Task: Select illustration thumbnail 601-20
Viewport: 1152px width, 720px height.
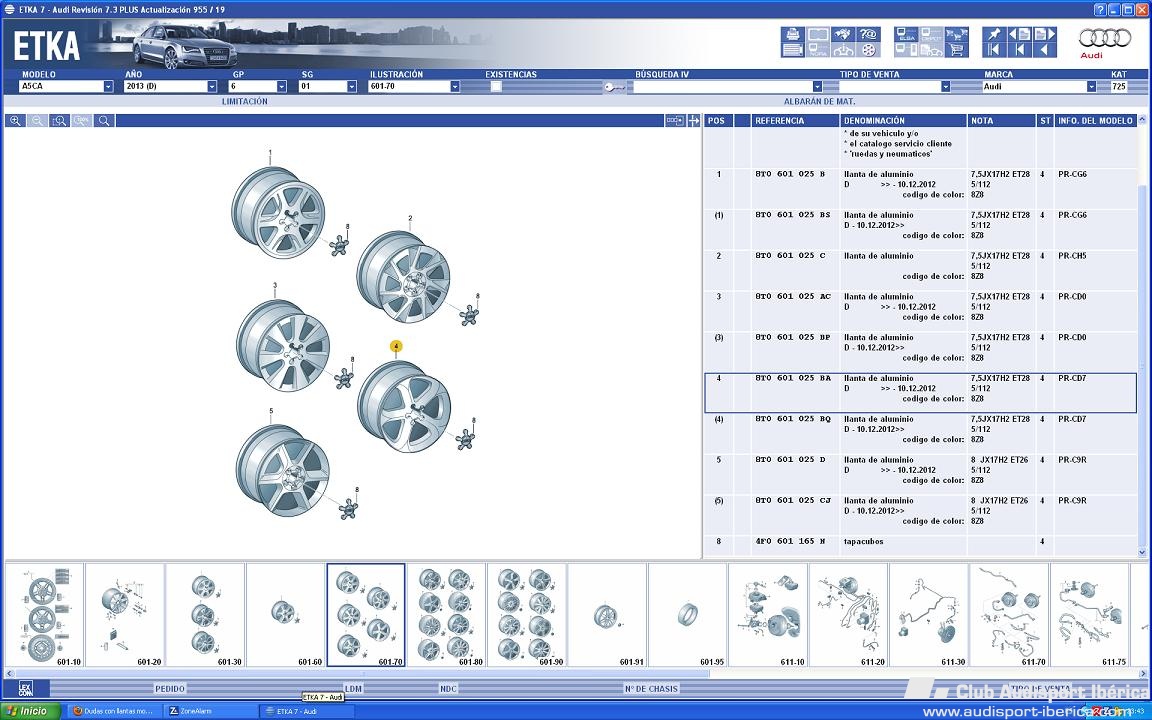Action: 124,615
